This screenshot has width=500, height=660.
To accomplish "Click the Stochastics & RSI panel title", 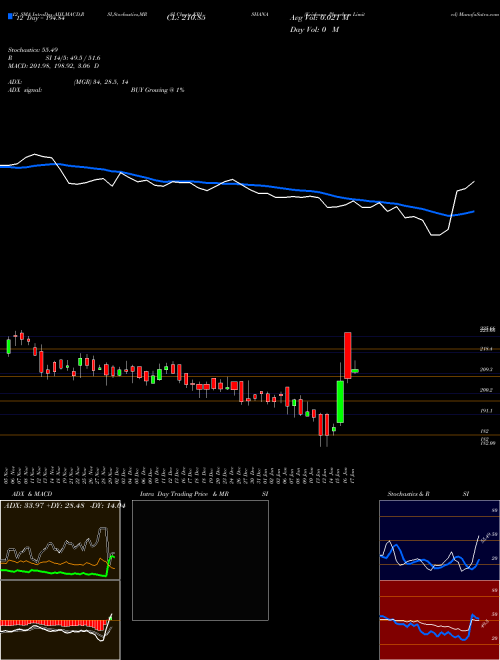I will (428, 494).
